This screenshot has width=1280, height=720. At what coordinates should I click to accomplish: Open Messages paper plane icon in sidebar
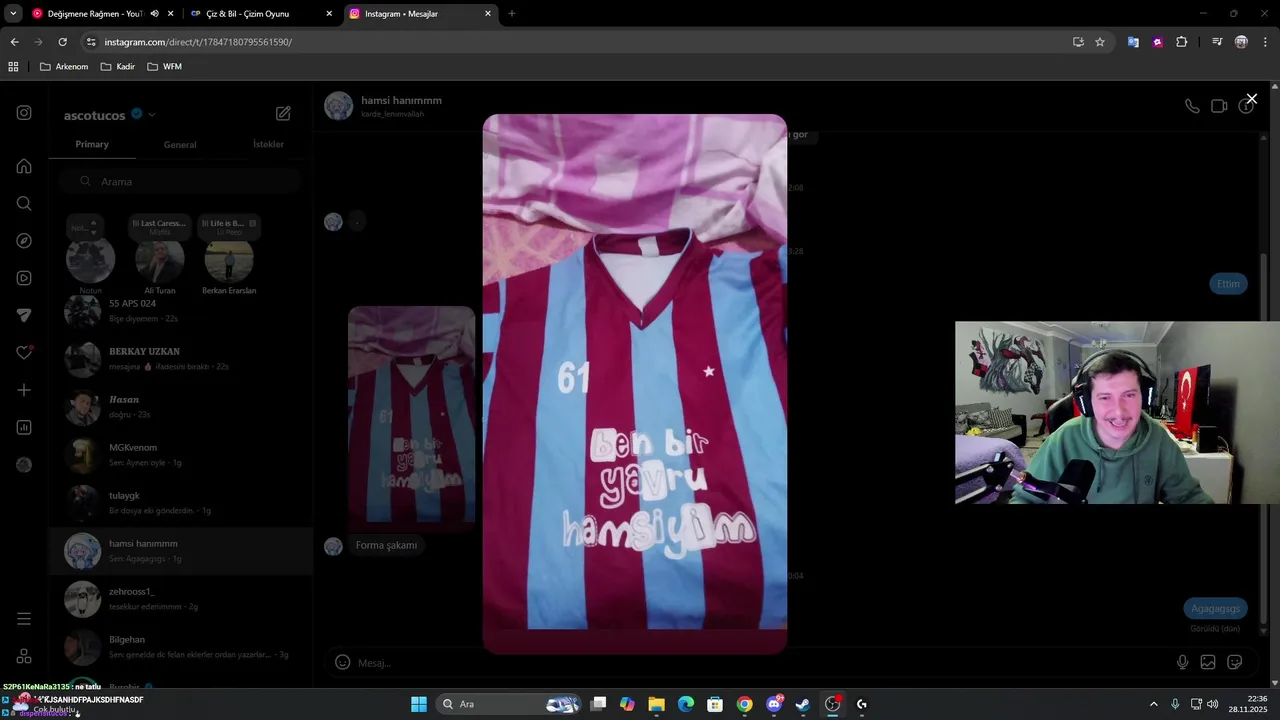[x=24, y=315]
